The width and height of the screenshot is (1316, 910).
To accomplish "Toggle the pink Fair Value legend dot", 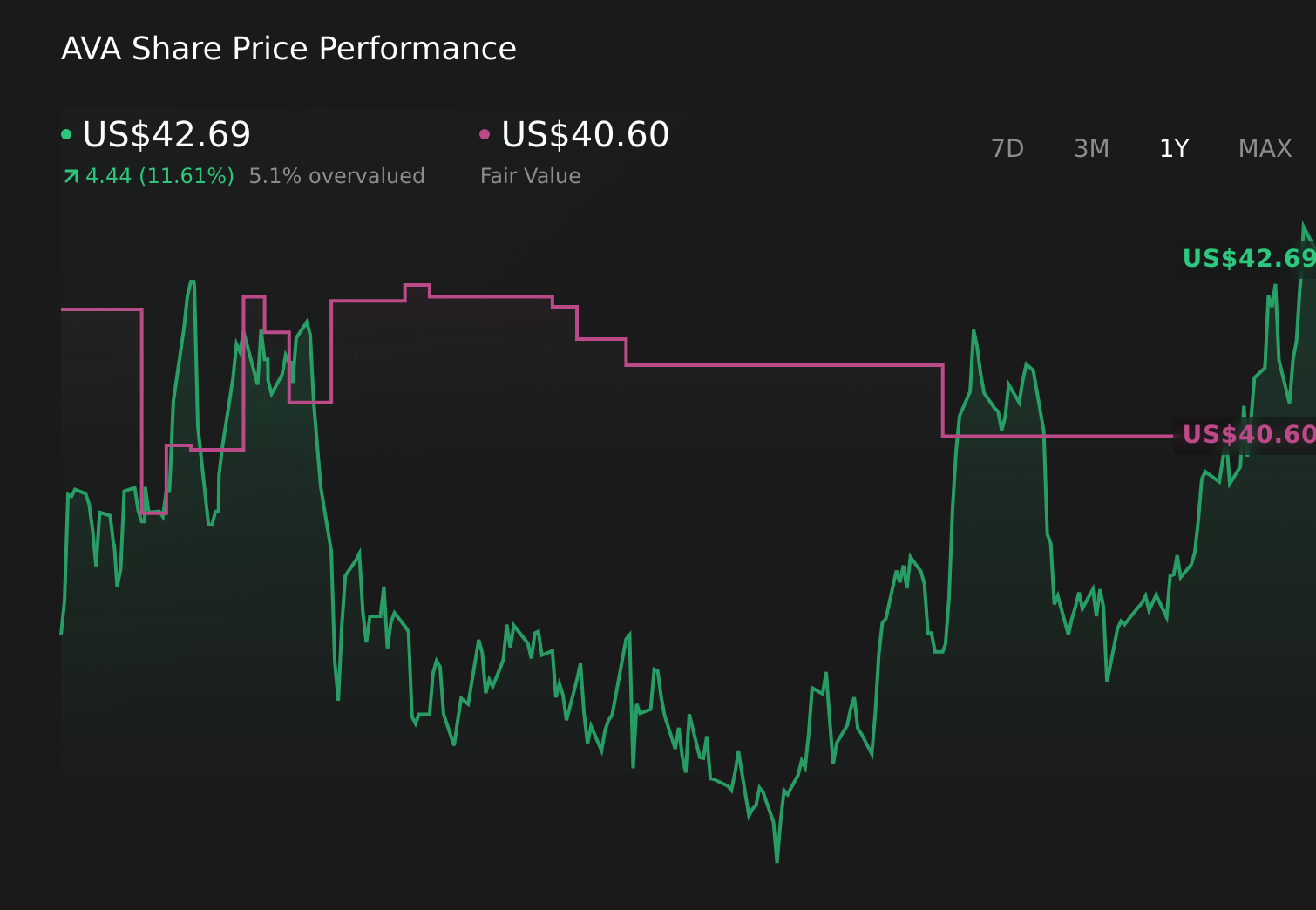I will [x=485, y=133].
